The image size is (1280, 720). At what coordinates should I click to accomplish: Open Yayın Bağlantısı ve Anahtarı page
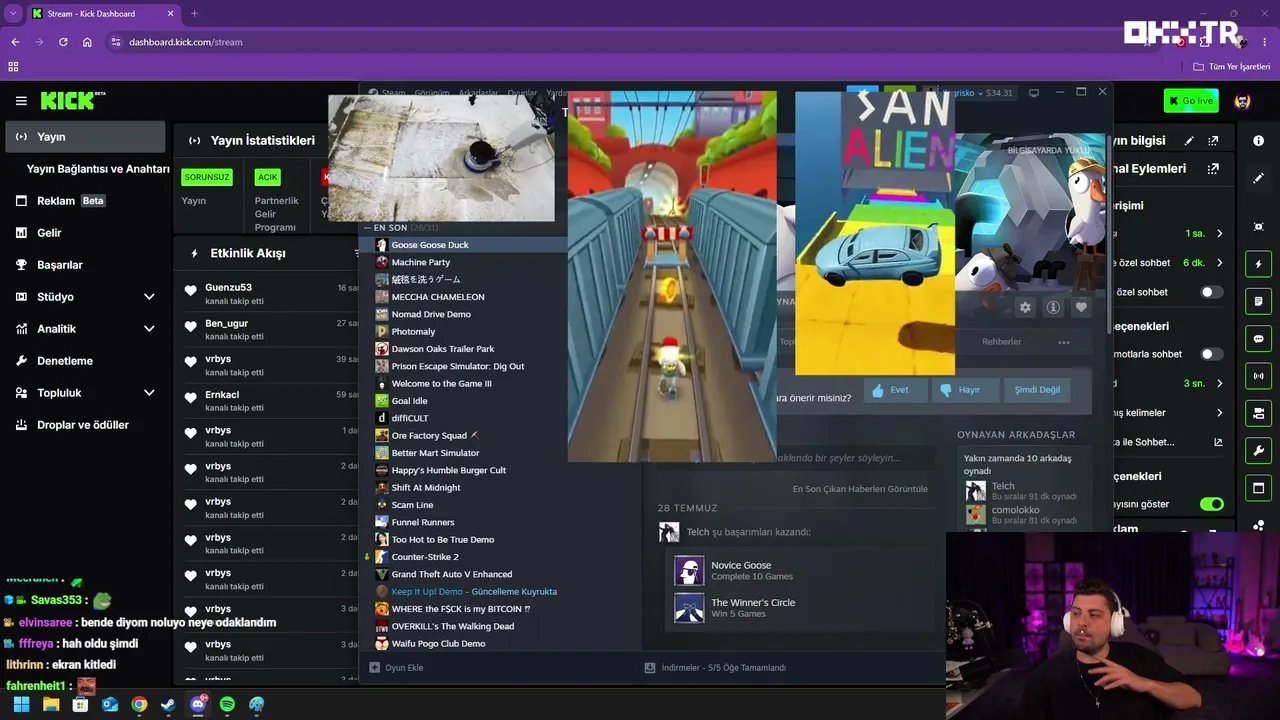(98, 169)
